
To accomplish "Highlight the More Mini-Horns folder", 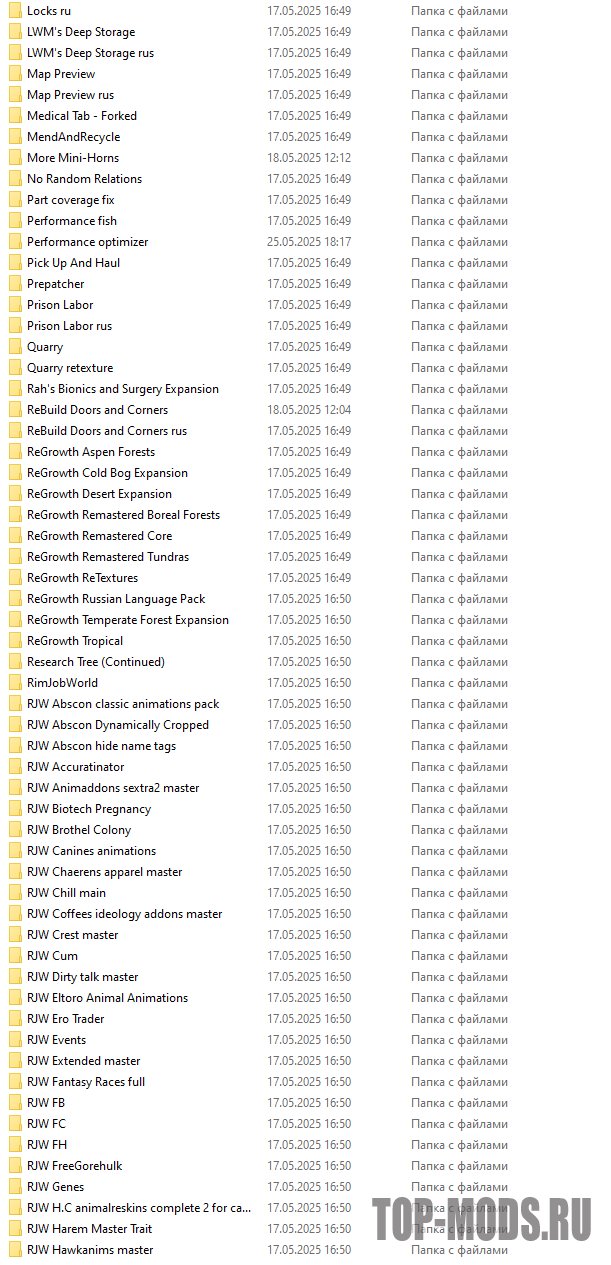I will coord(73,158).
